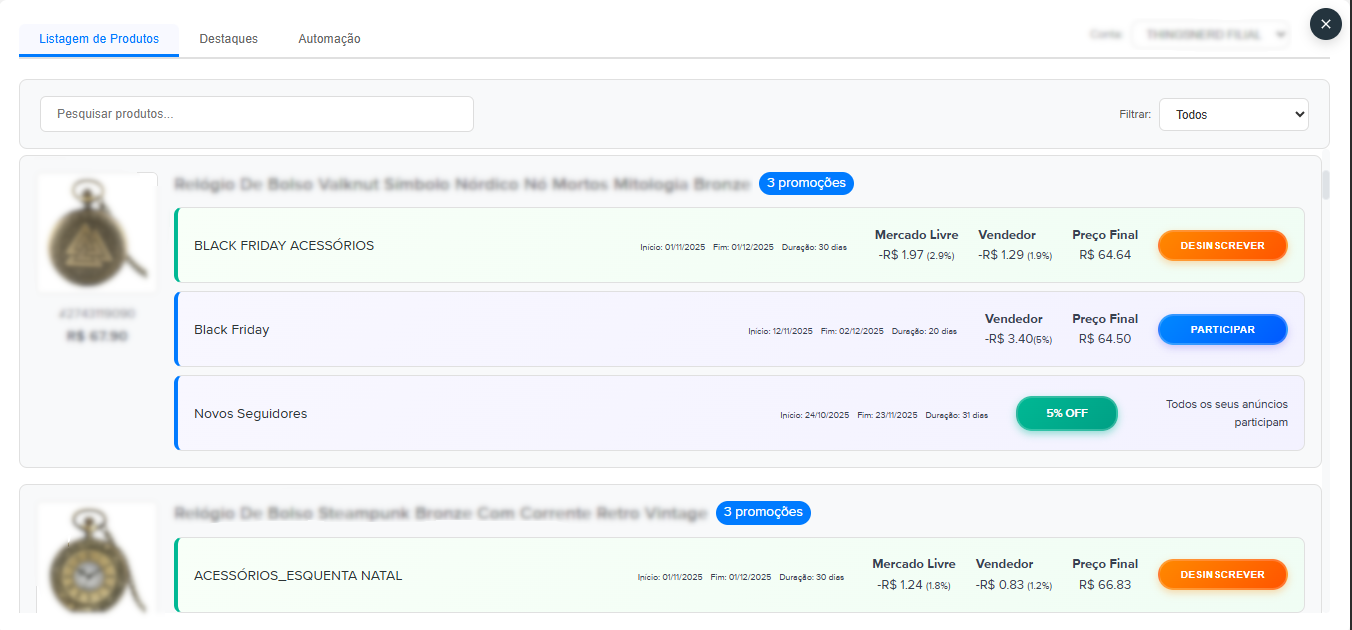Click the '3 promoções' badge on the Steampunk watch

(763, 512)
